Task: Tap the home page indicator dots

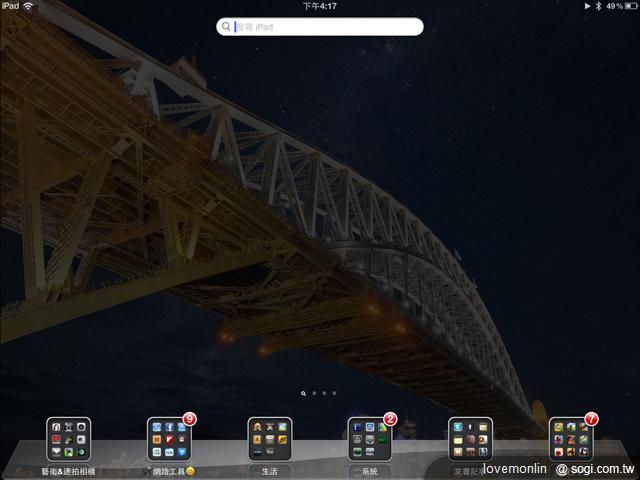Action: 319,394
